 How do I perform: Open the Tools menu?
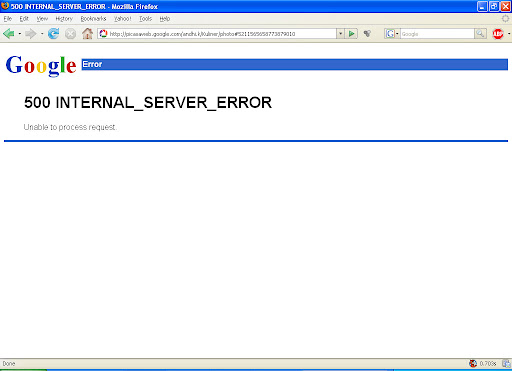click(x=145, y=19)
